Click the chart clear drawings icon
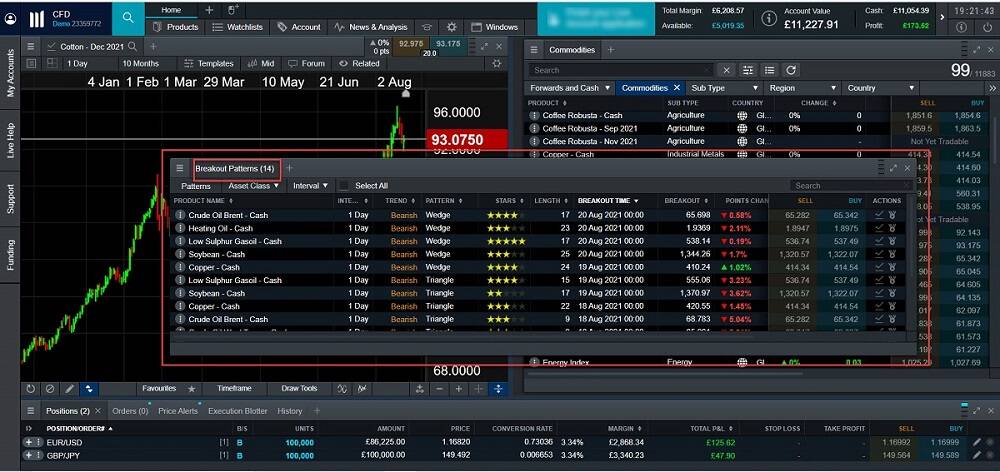Viewport: 1000px width, 472px height. click(x=50, y=388)
